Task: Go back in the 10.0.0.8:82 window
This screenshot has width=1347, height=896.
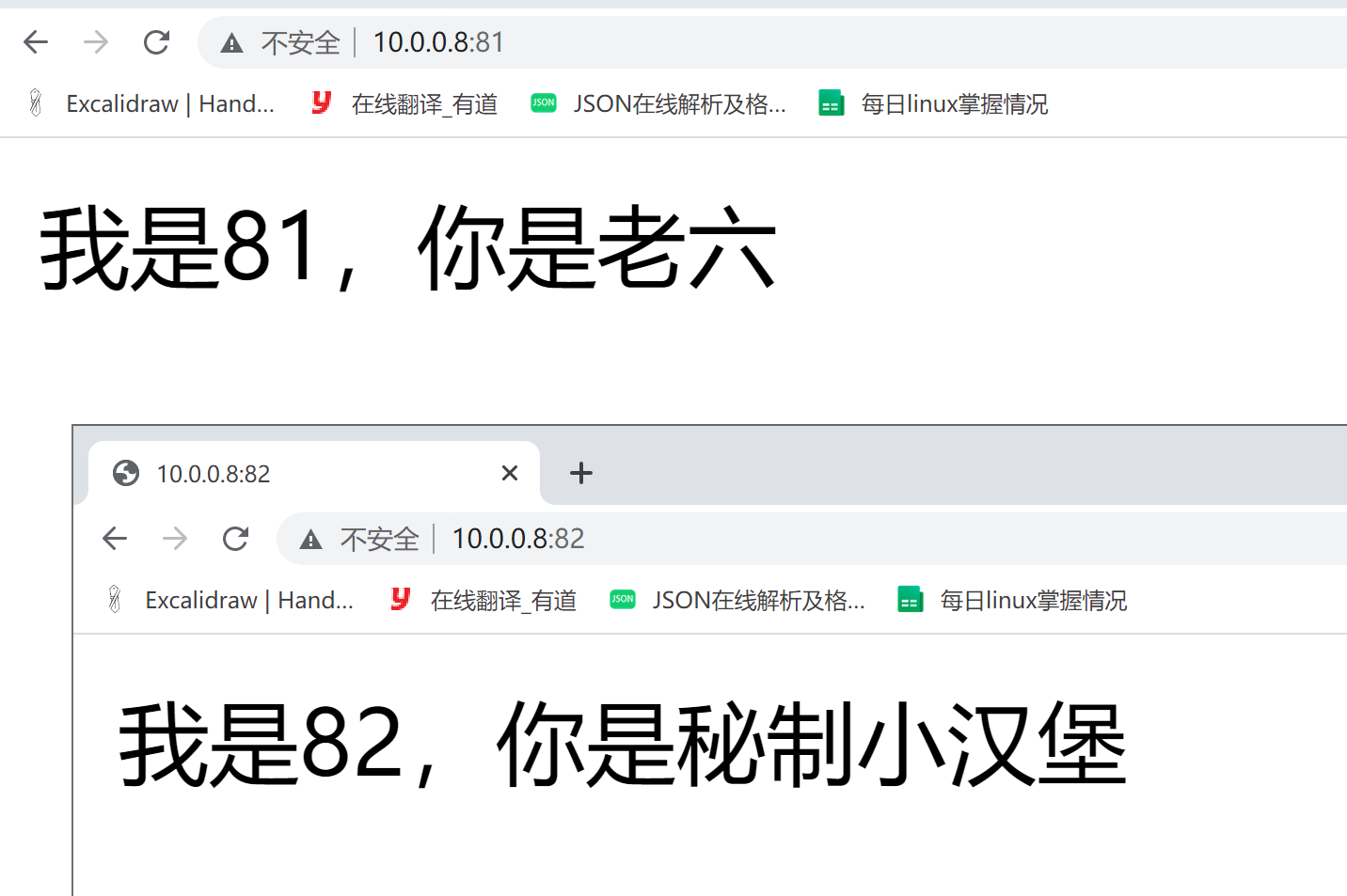Action: [x=115, y=539]
